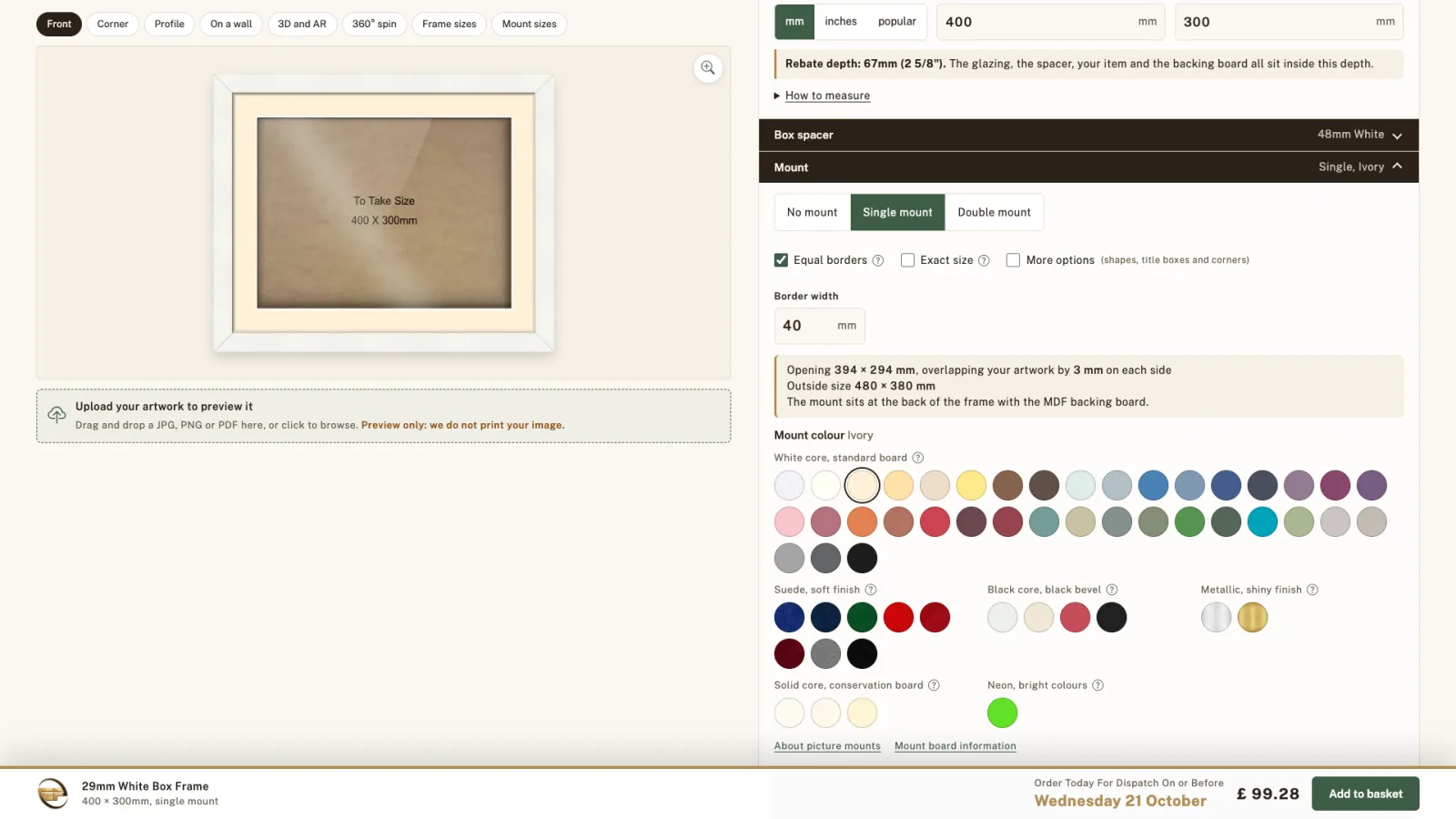Pick the neon green mount colour
1456x819 pixels.
pos(1003,713)
